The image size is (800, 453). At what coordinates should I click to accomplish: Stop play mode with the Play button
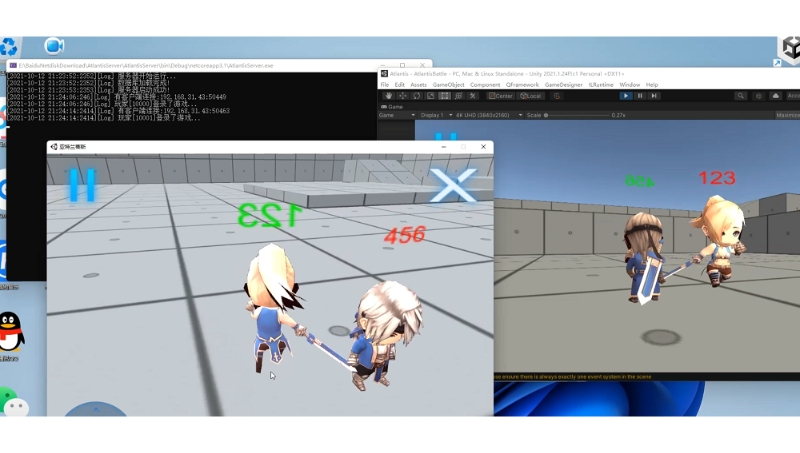coord(626,96)
